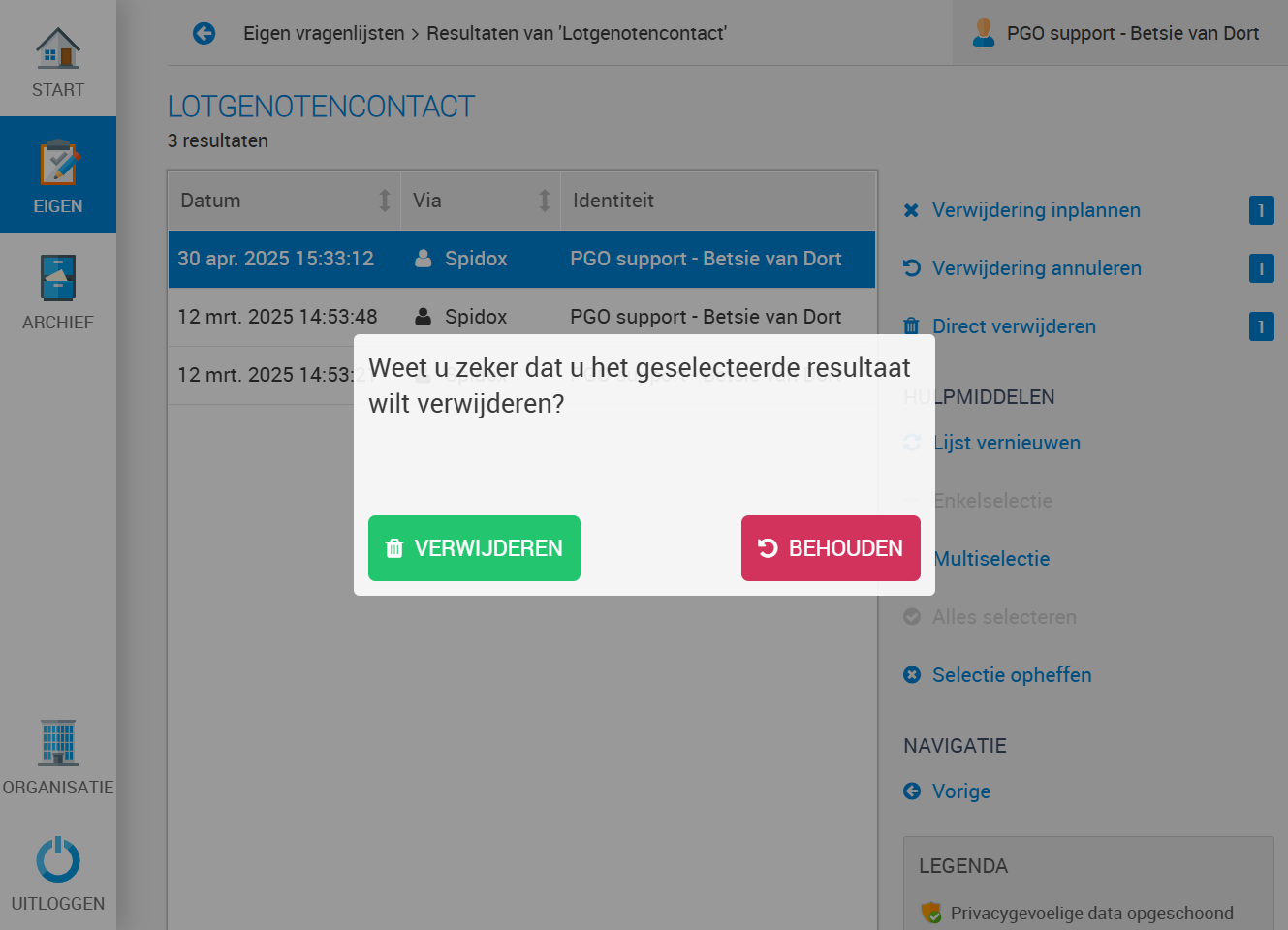Click the X icon beside Verwijdering inplannen
1288x930 pixels.
point(911,210)
